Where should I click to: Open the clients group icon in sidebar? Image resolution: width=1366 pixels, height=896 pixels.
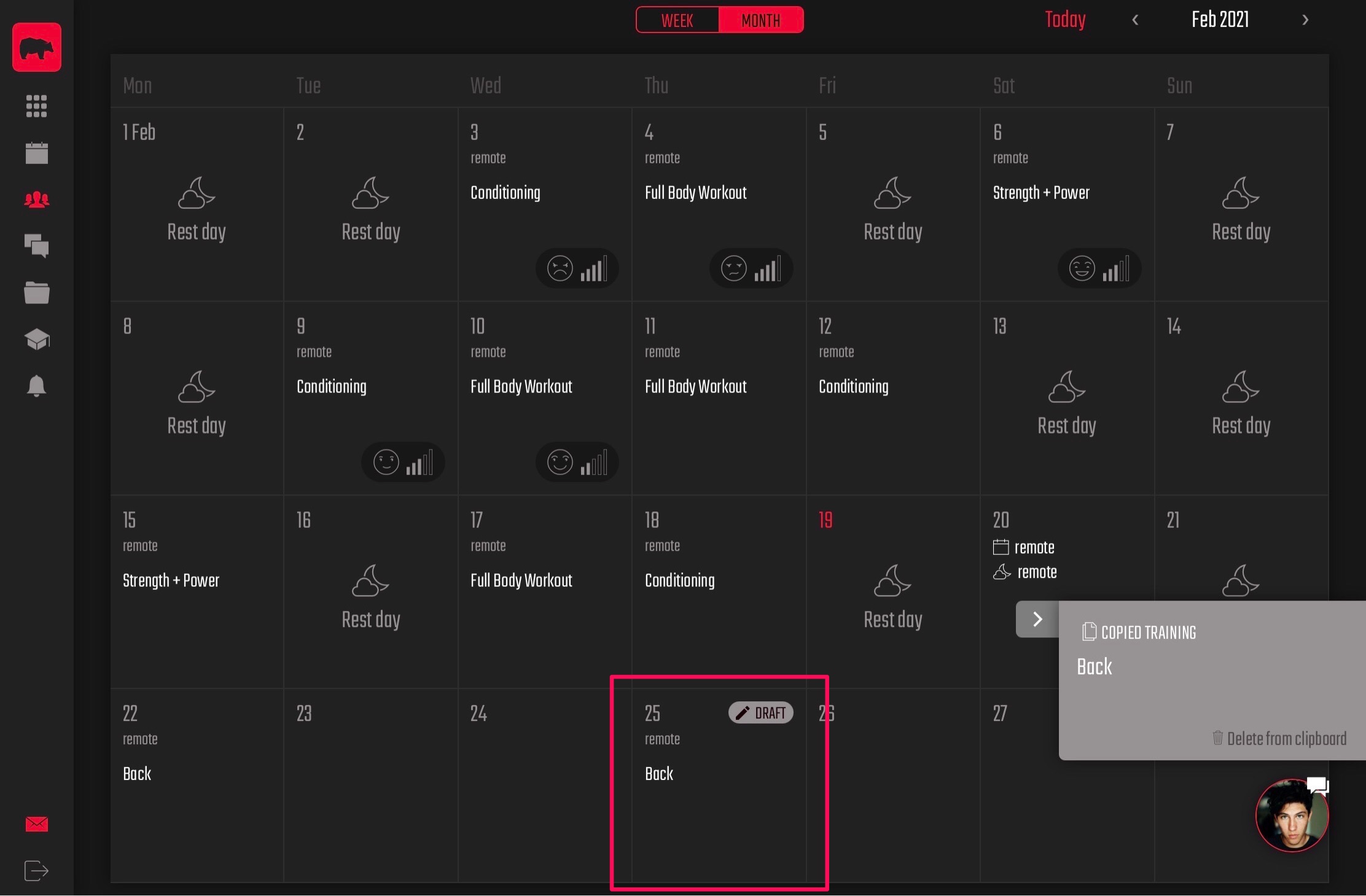(x=36, y=200)
